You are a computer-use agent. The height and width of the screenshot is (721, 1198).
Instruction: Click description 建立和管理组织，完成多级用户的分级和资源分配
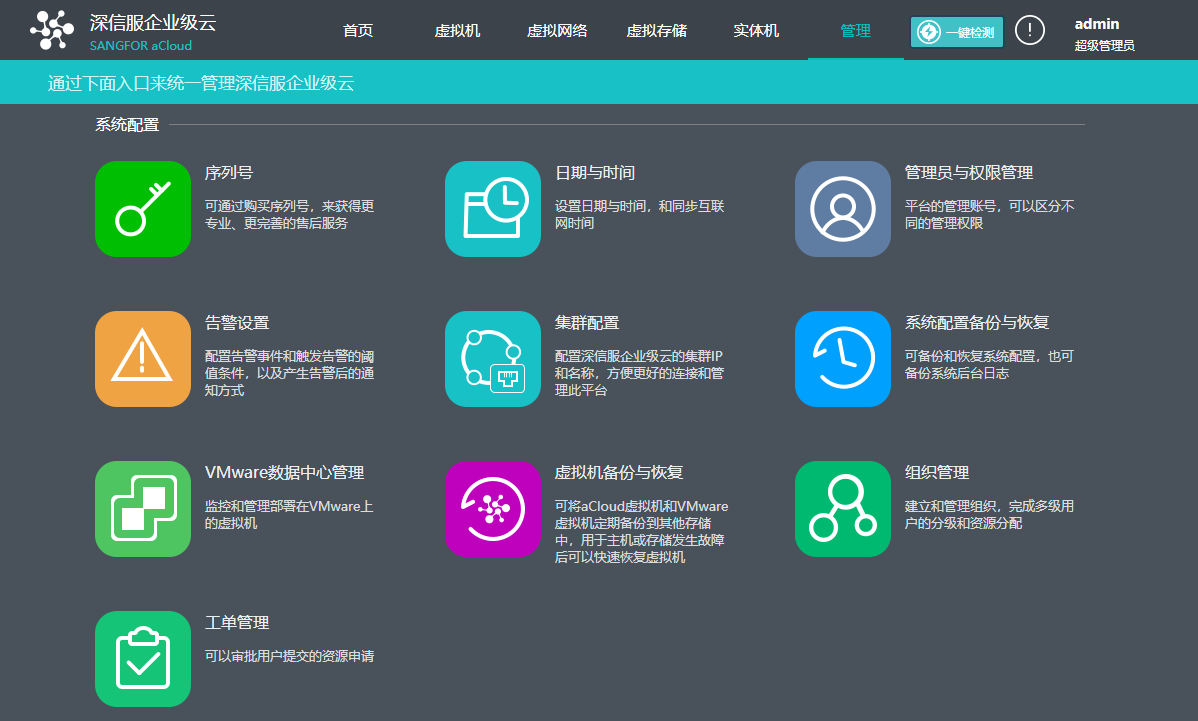coord(989,515)
